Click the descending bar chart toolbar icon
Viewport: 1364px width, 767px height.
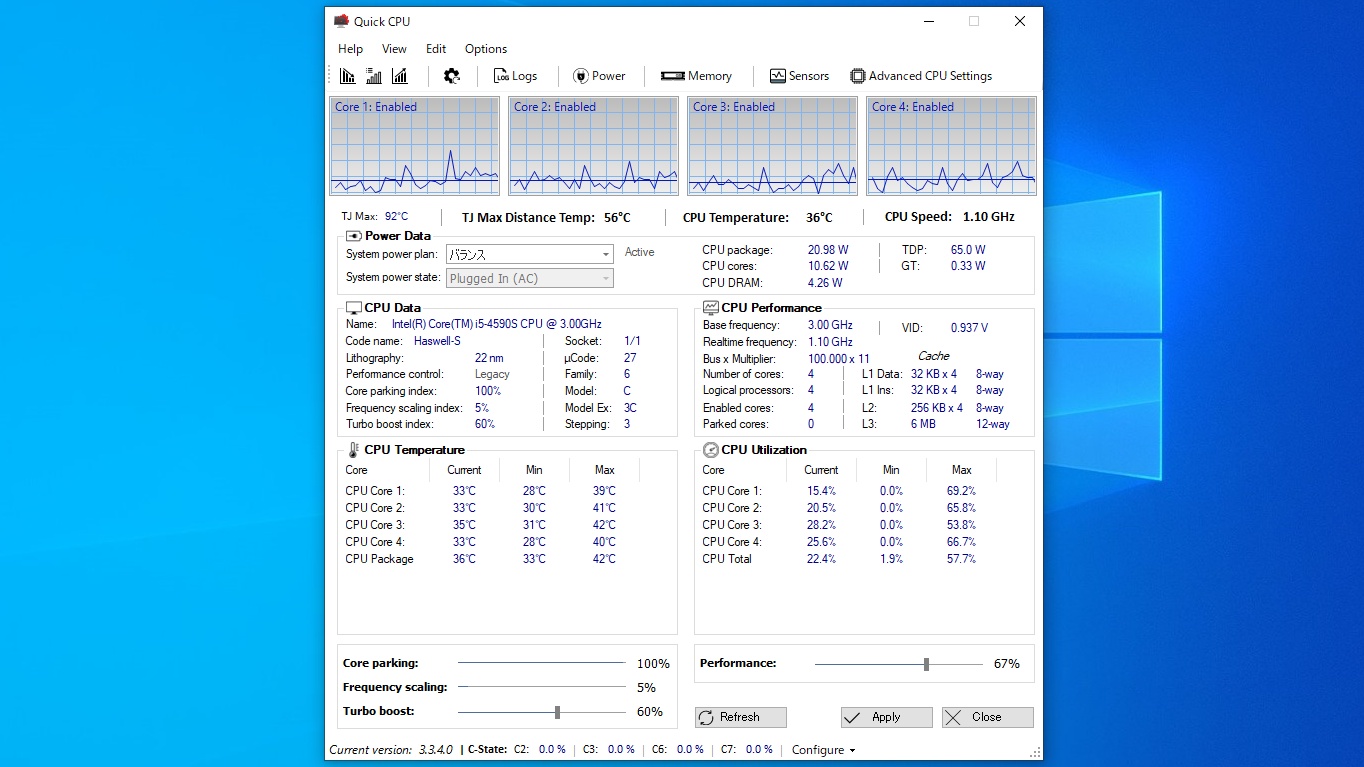347,76
